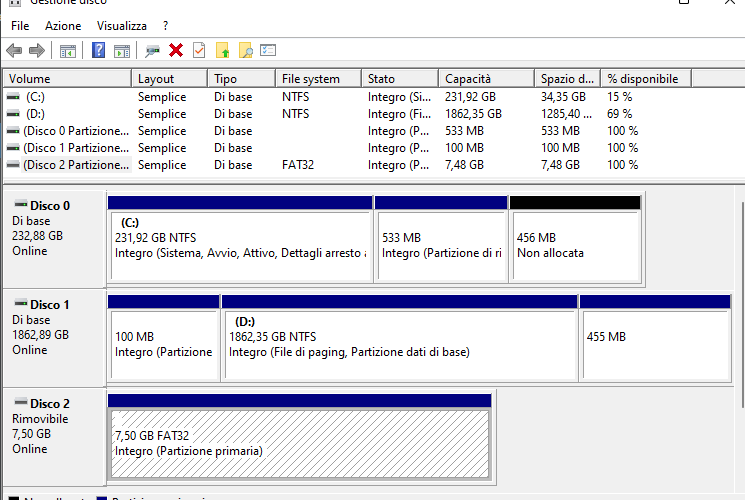Click the 69 % available cell
The width and height of the screenshot is (745, 500).
(x=620, y=114)
